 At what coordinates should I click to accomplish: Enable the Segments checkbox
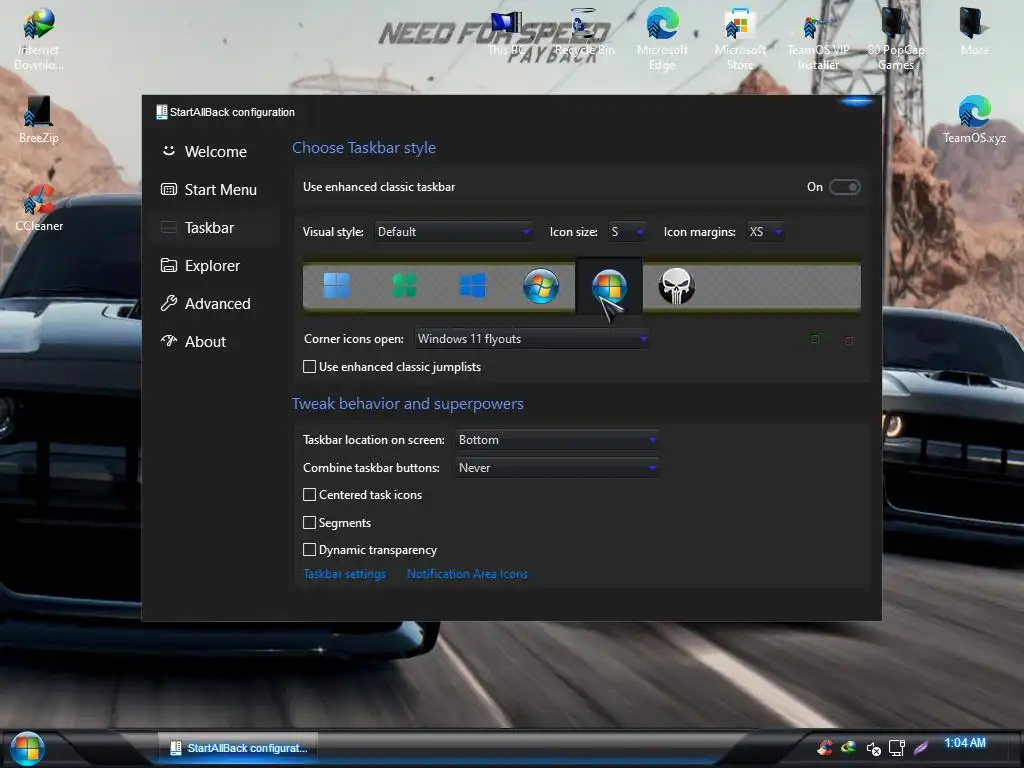310,522
